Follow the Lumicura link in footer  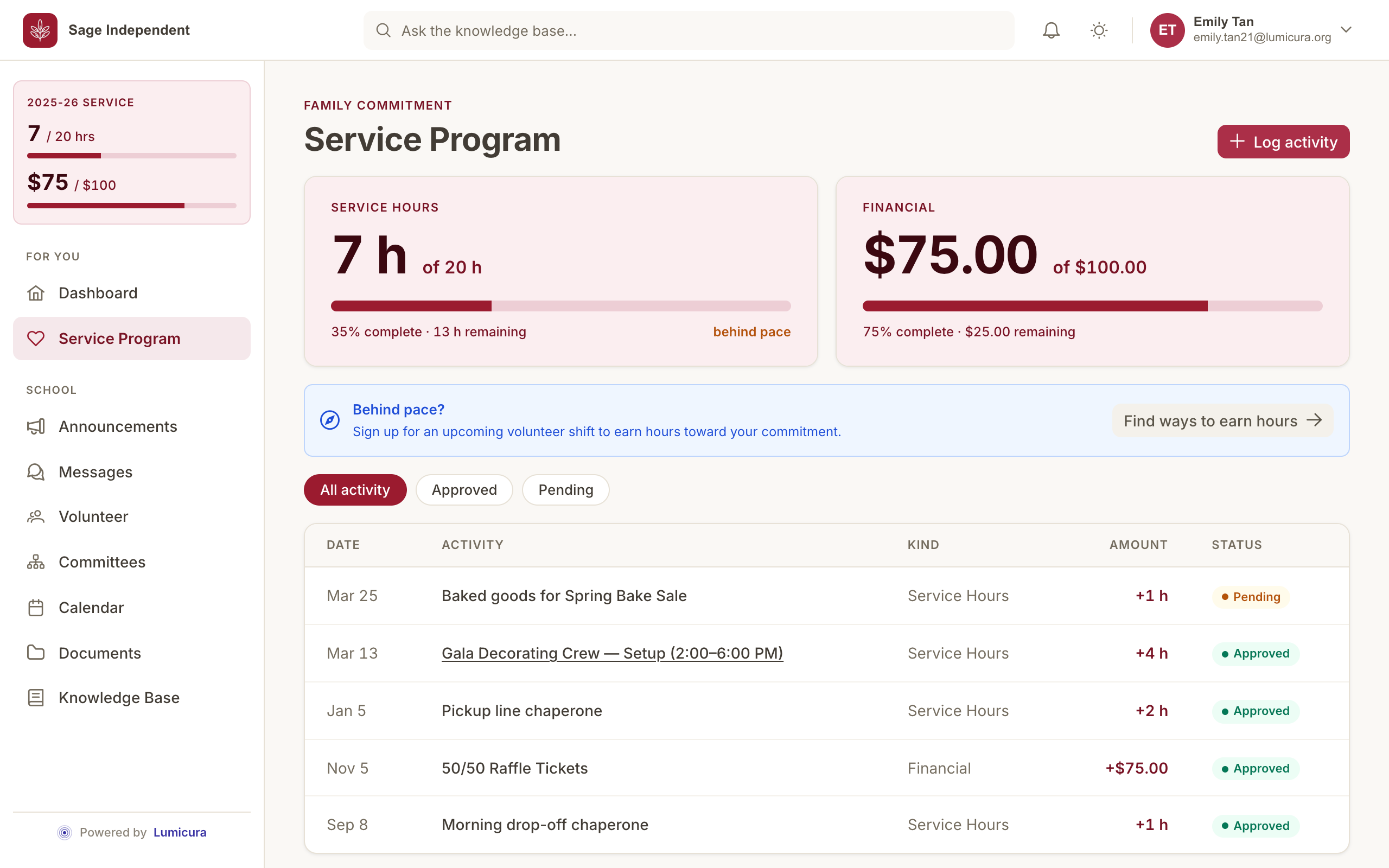pos(180,832)
